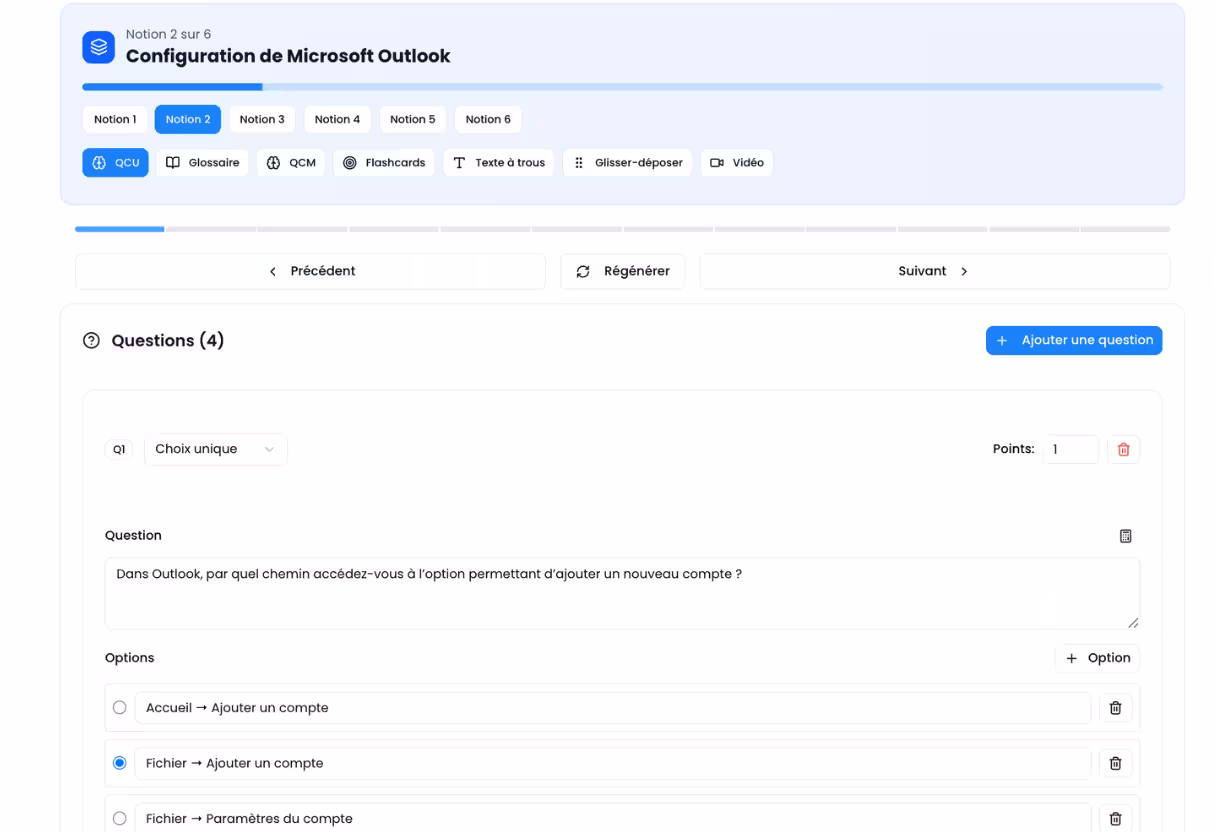The image size is (1216, 832).
Task: Click the Notion 2 sur 6 text
Action: coord(169,35)
